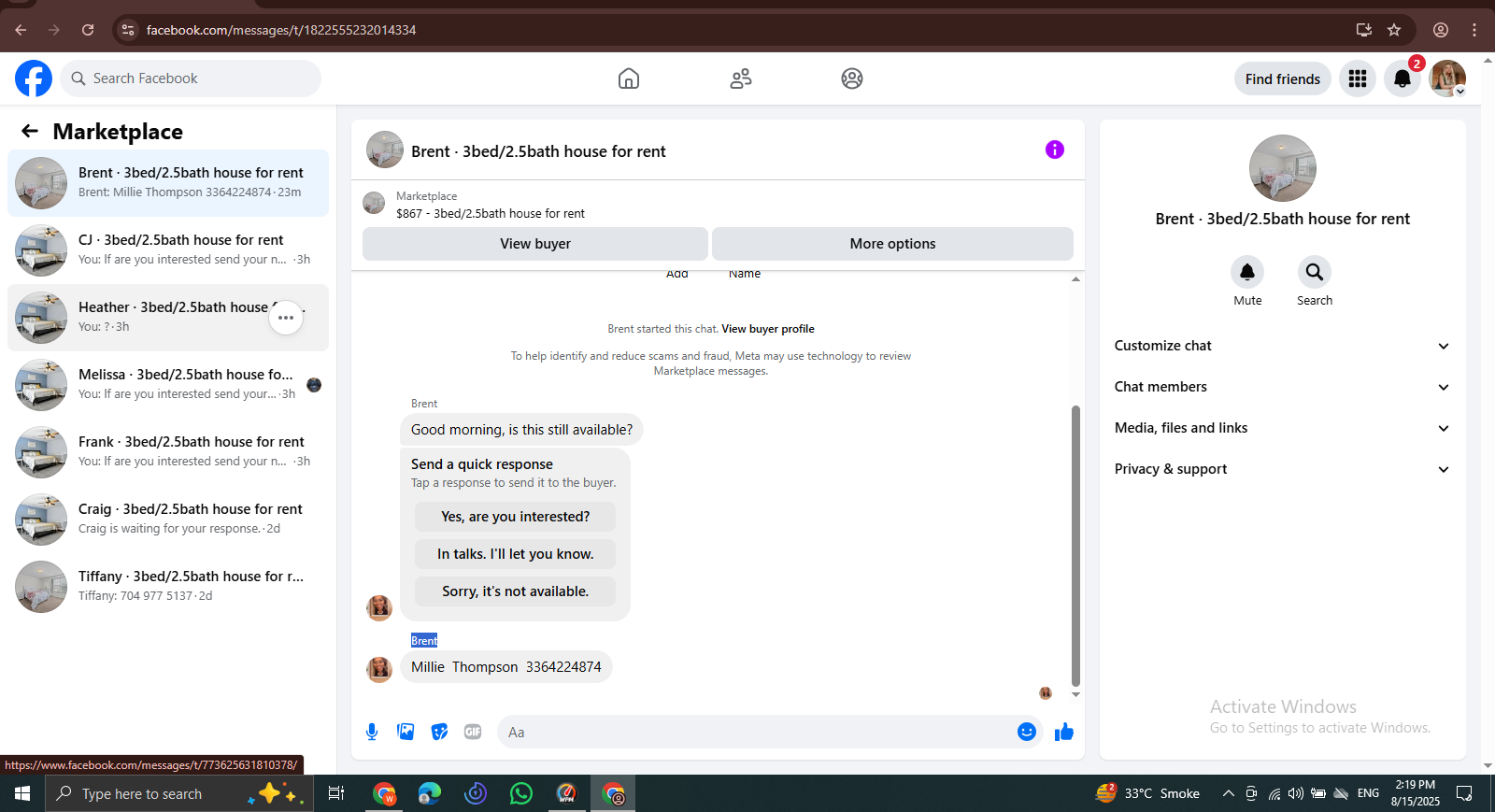Image resolution: width=1495 pixels, height=812 pixels.
Task: Click the chat scrollbar thumb
Action: [1075, 547]
